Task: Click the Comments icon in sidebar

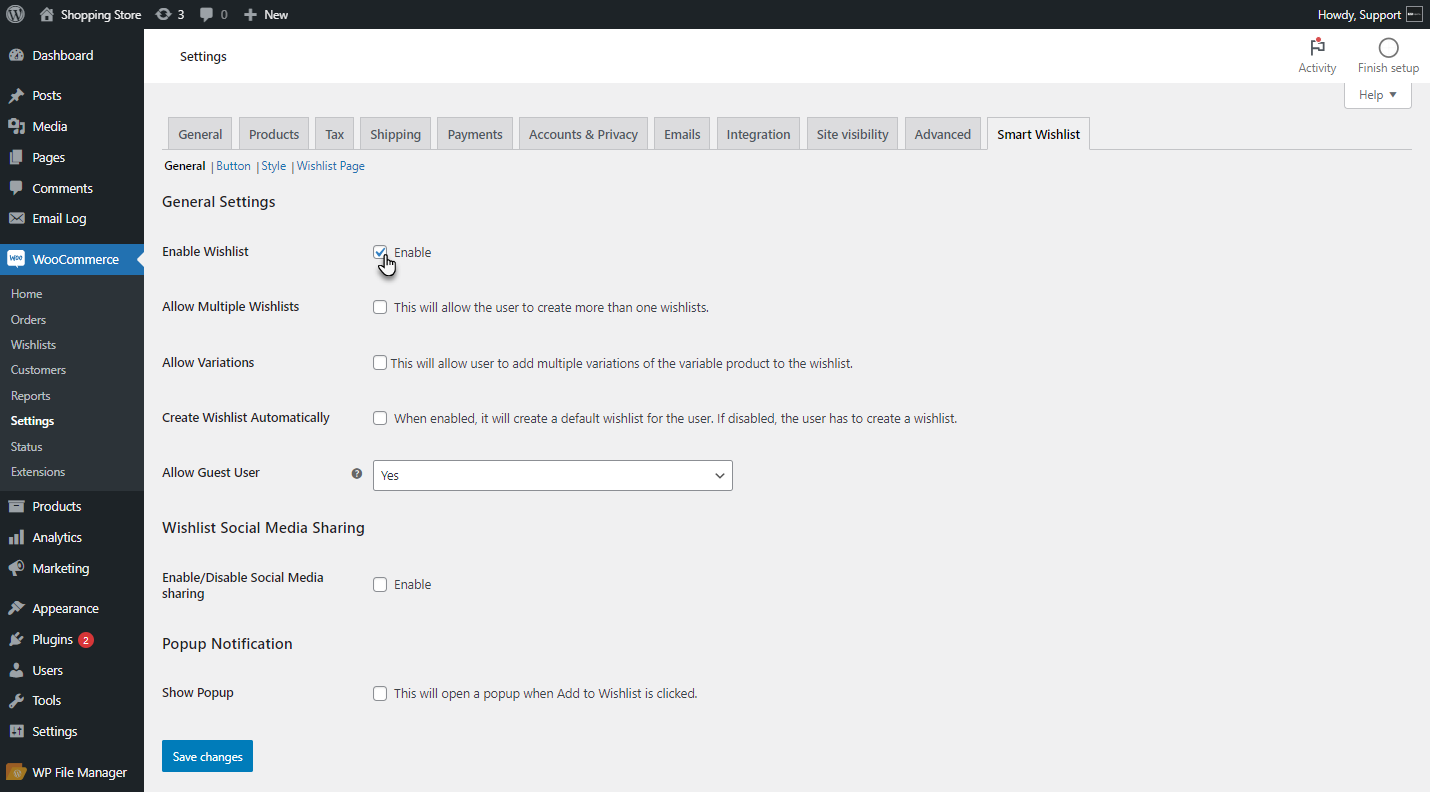Action: coord(16,188)
